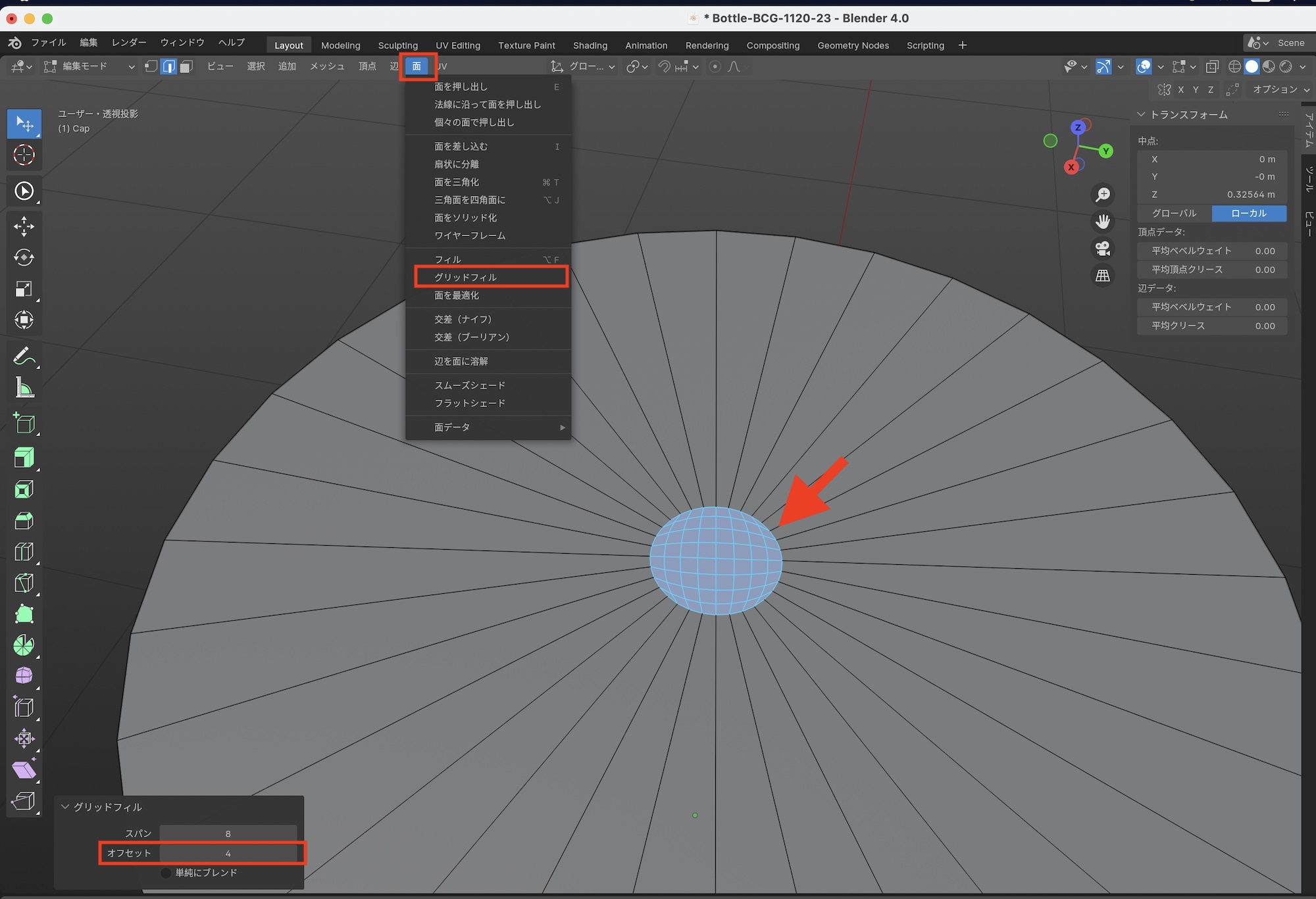Select the Measure ruler tool
Screen dimensions: 1316x899
coord(24,388)
